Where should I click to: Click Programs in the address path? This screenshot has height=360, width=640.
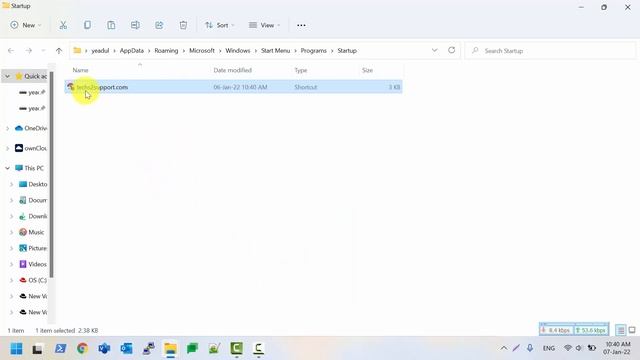(313, 51)
